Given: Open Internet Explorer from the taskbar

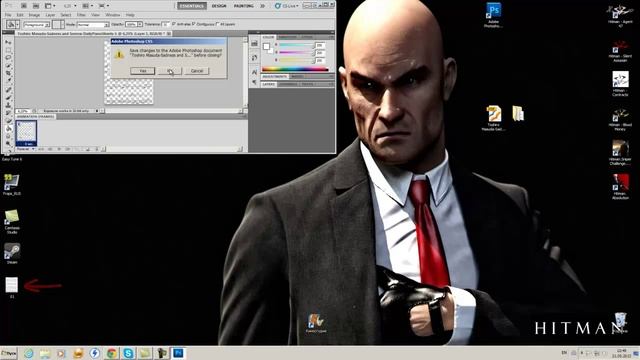Looking at the screenshot, I should pos(29,353).
